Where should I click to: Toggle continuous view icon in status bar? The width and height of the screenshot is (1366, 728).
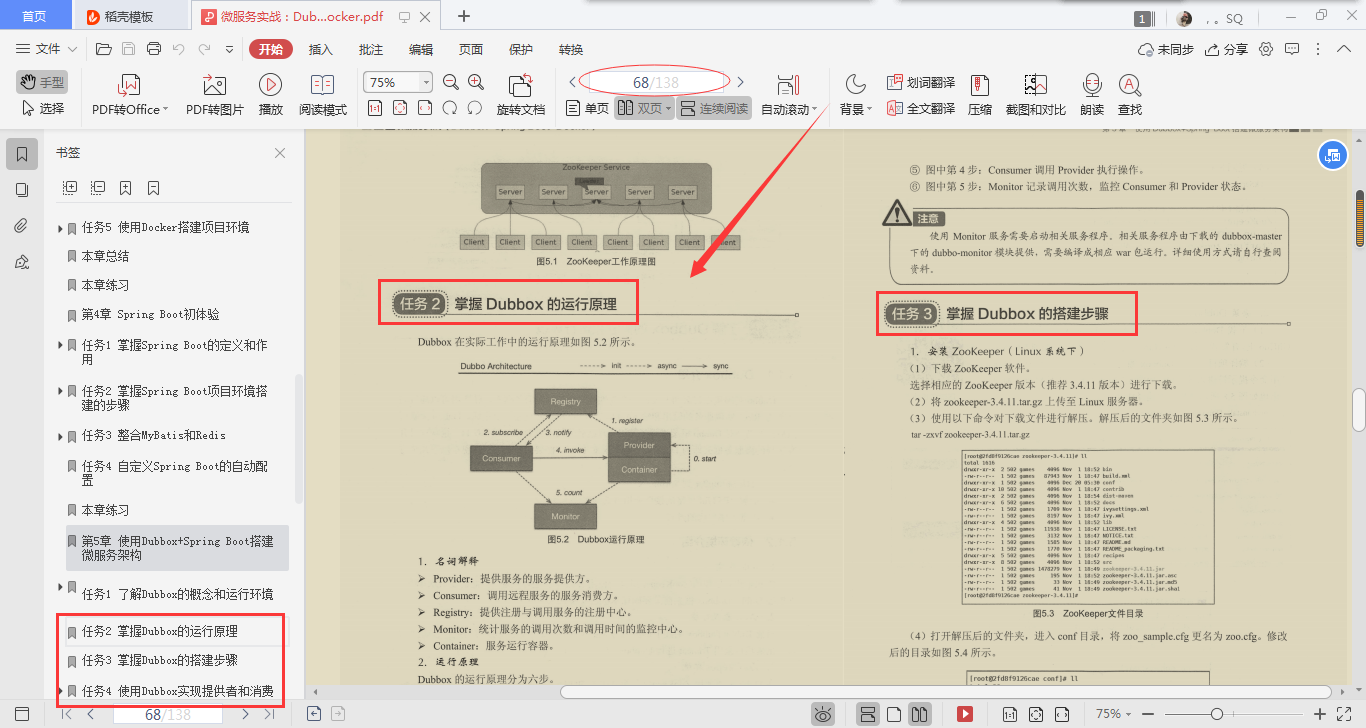point(868,714)
